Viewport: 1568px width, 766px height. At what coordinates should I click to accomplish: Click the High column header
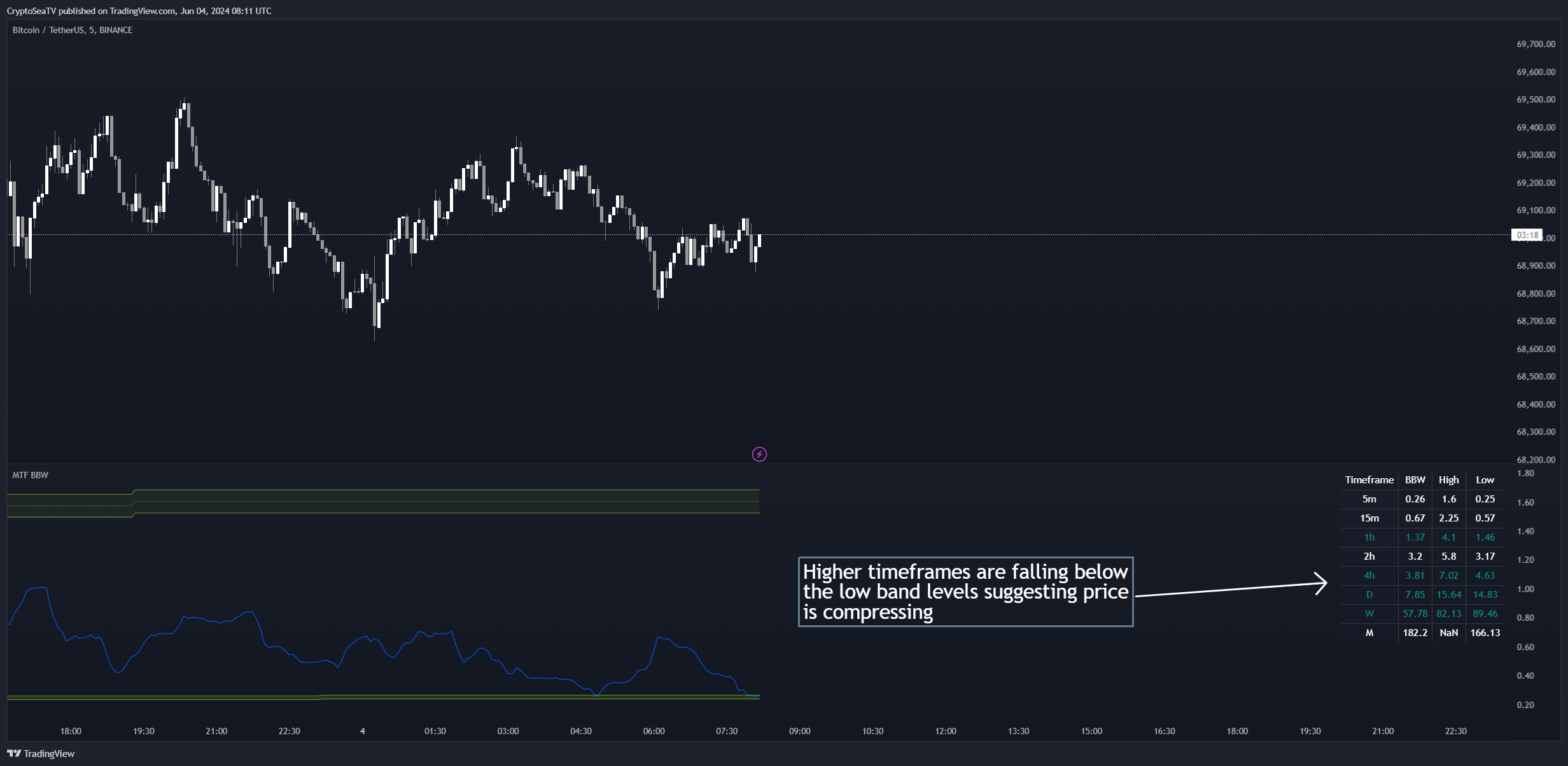pyautogui.click(x=1449, y=480)
